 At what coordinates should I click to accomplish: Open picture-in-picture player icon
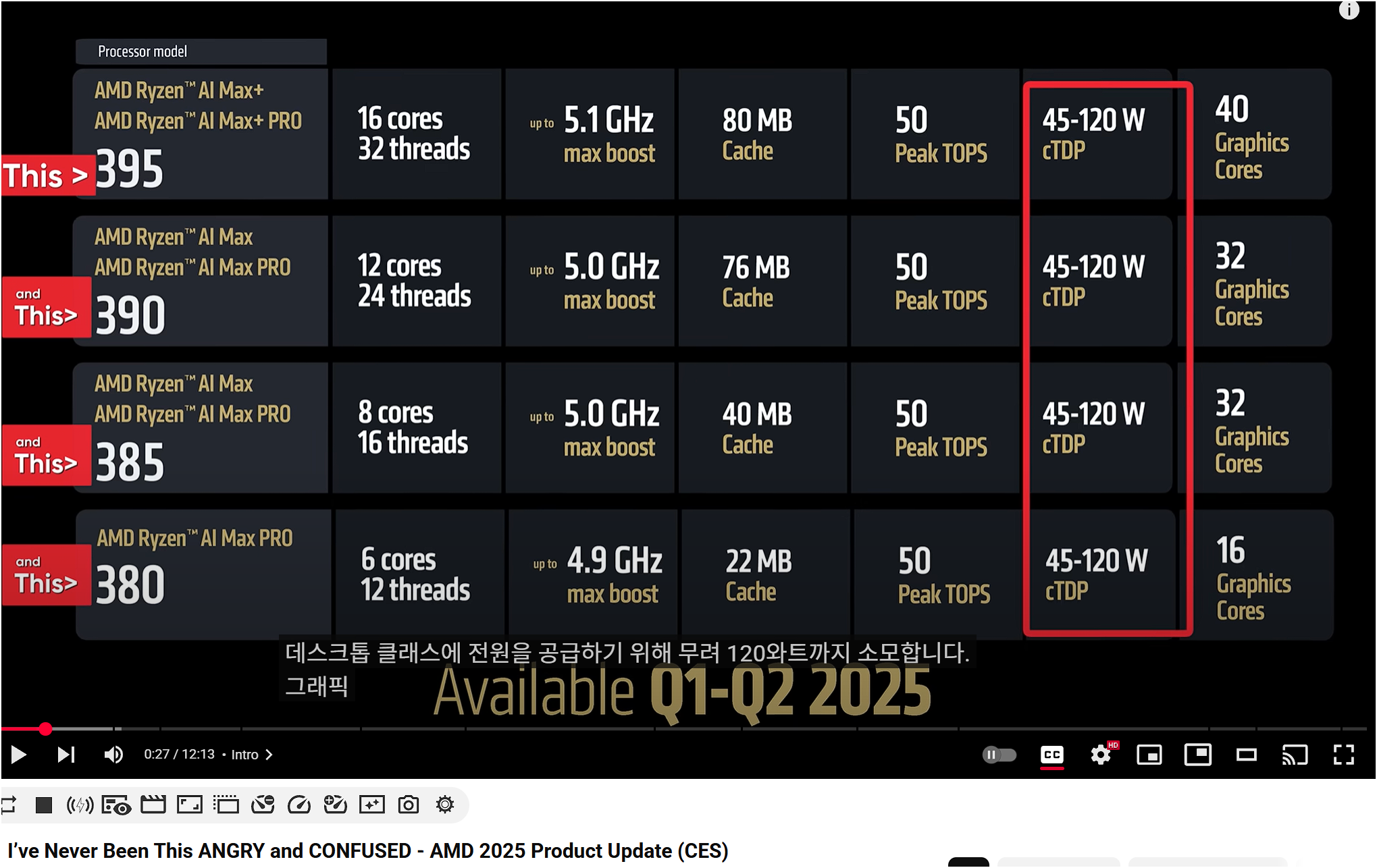pyautogui.click(x=1198, y=755)
